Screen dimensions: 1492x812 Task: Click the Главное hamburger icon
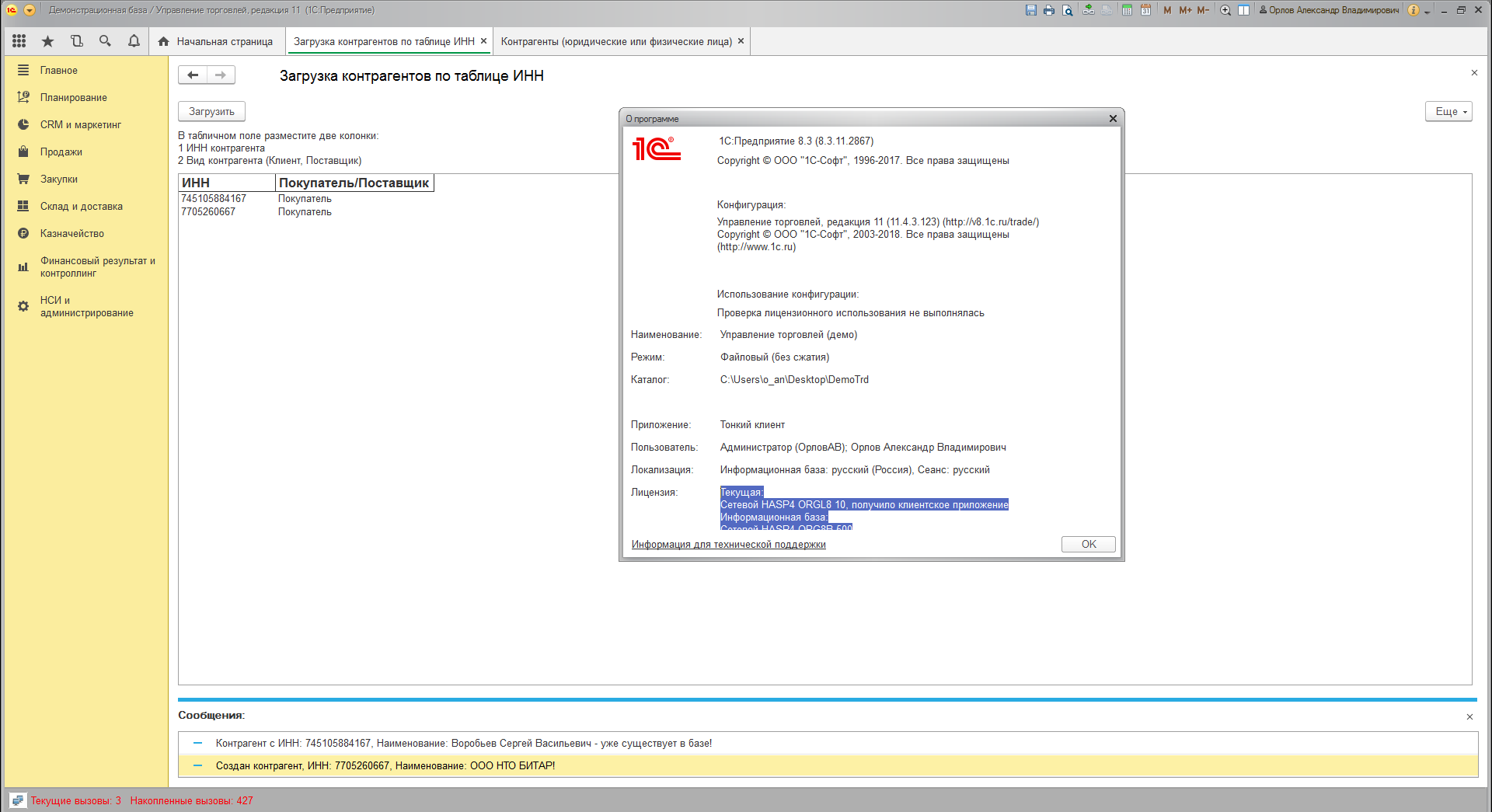tap(23, 70)
